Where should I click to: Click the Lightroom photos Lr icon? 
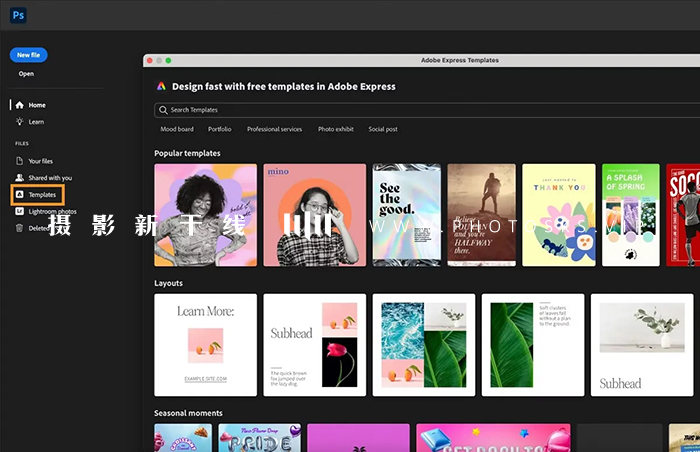tap(19, 211)
